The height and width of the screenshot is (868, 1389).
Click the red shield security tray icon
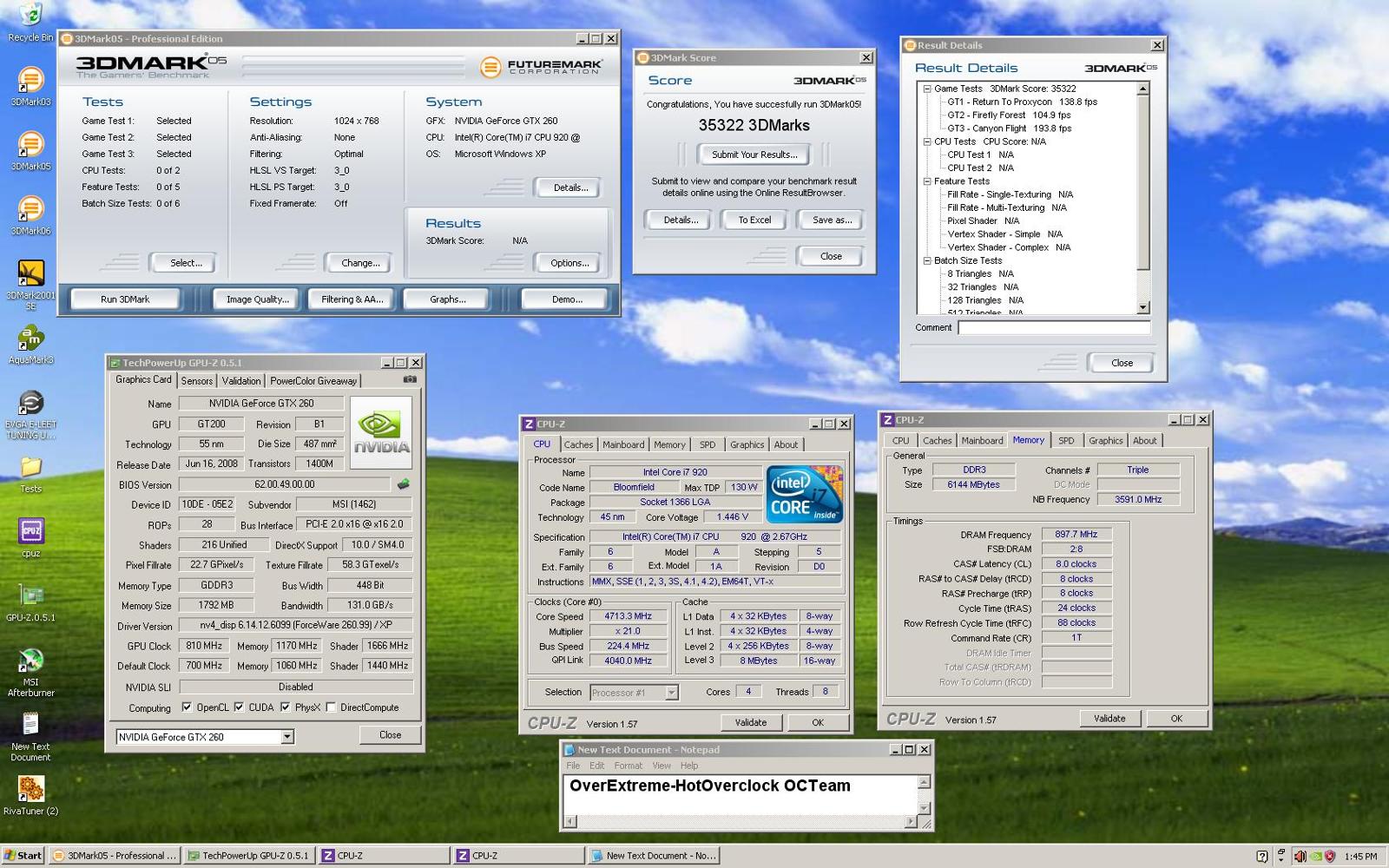pos(1329,857)
